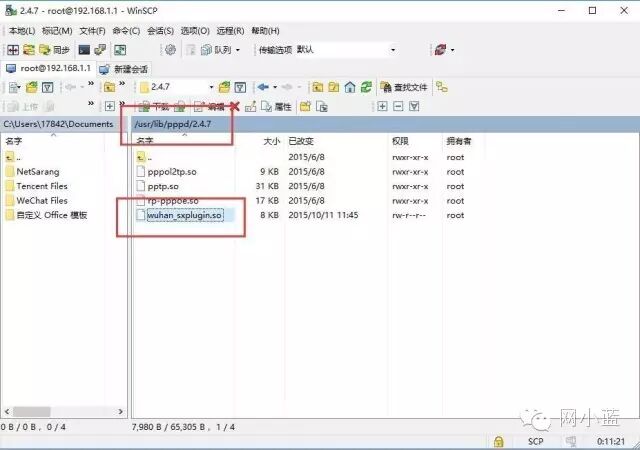
Task: Open the Remote (远程) menu
Action: tap(230, 31)
